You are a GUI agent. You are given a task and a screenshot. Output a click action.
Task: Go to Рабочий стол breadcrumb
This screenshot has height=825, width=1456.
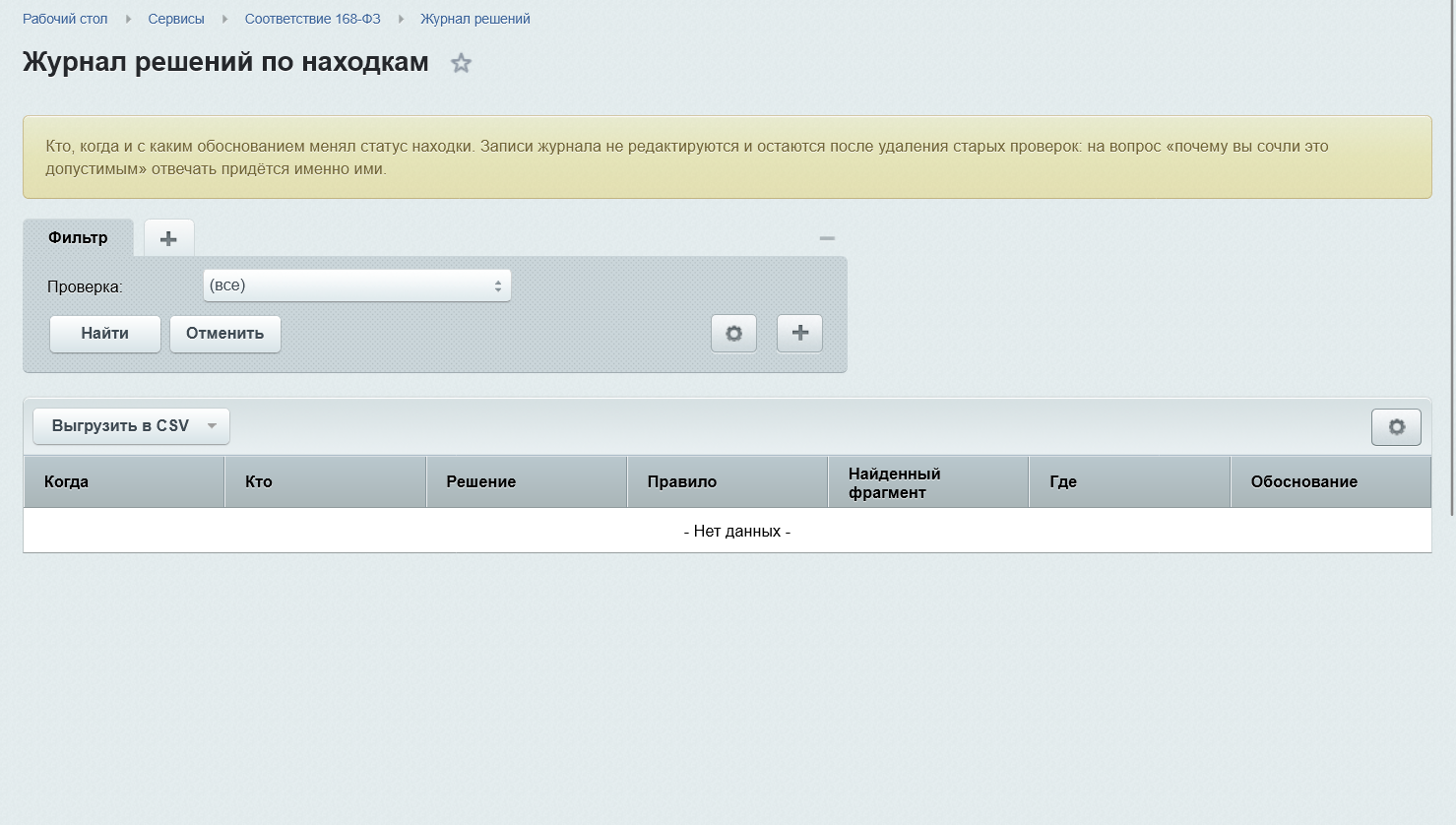pos(65,19)
